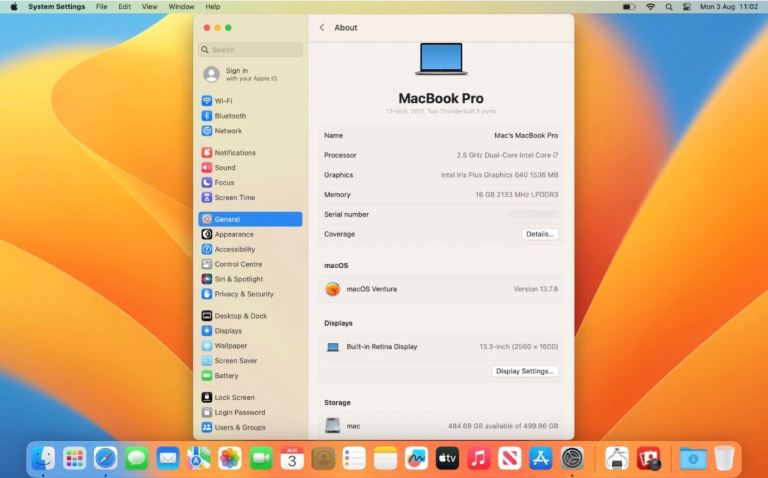Image resolution: width=768 pixels, height=478 pixels.
Task: Open Downloads folder in Dock
Action: [693, 459]
